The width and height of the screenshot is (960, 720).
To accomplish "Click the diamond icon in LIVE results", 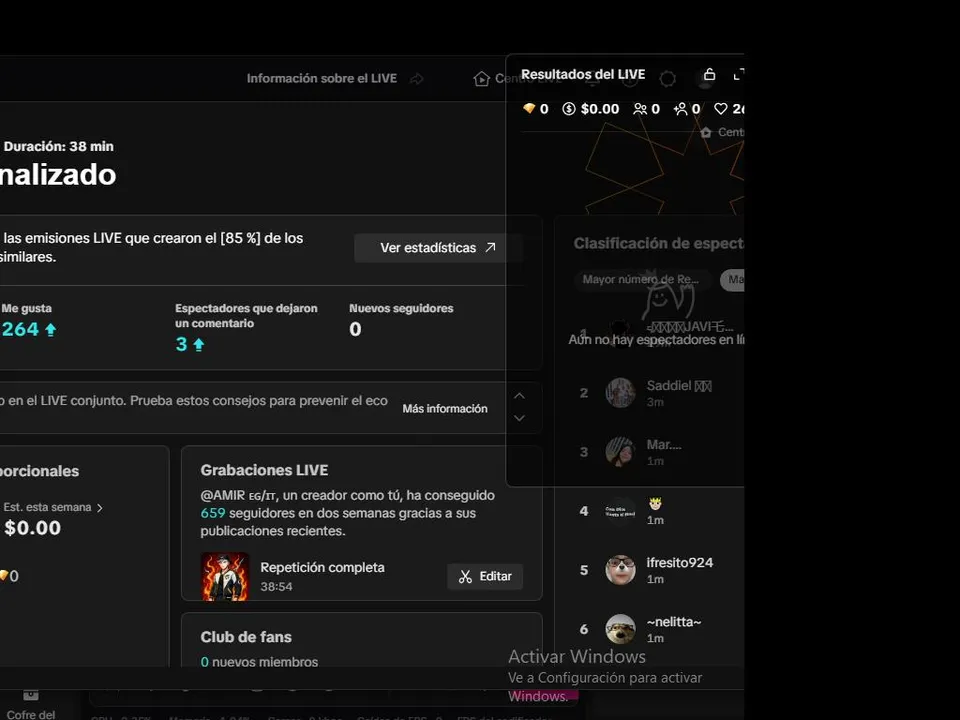I will [x=529, y=108].
